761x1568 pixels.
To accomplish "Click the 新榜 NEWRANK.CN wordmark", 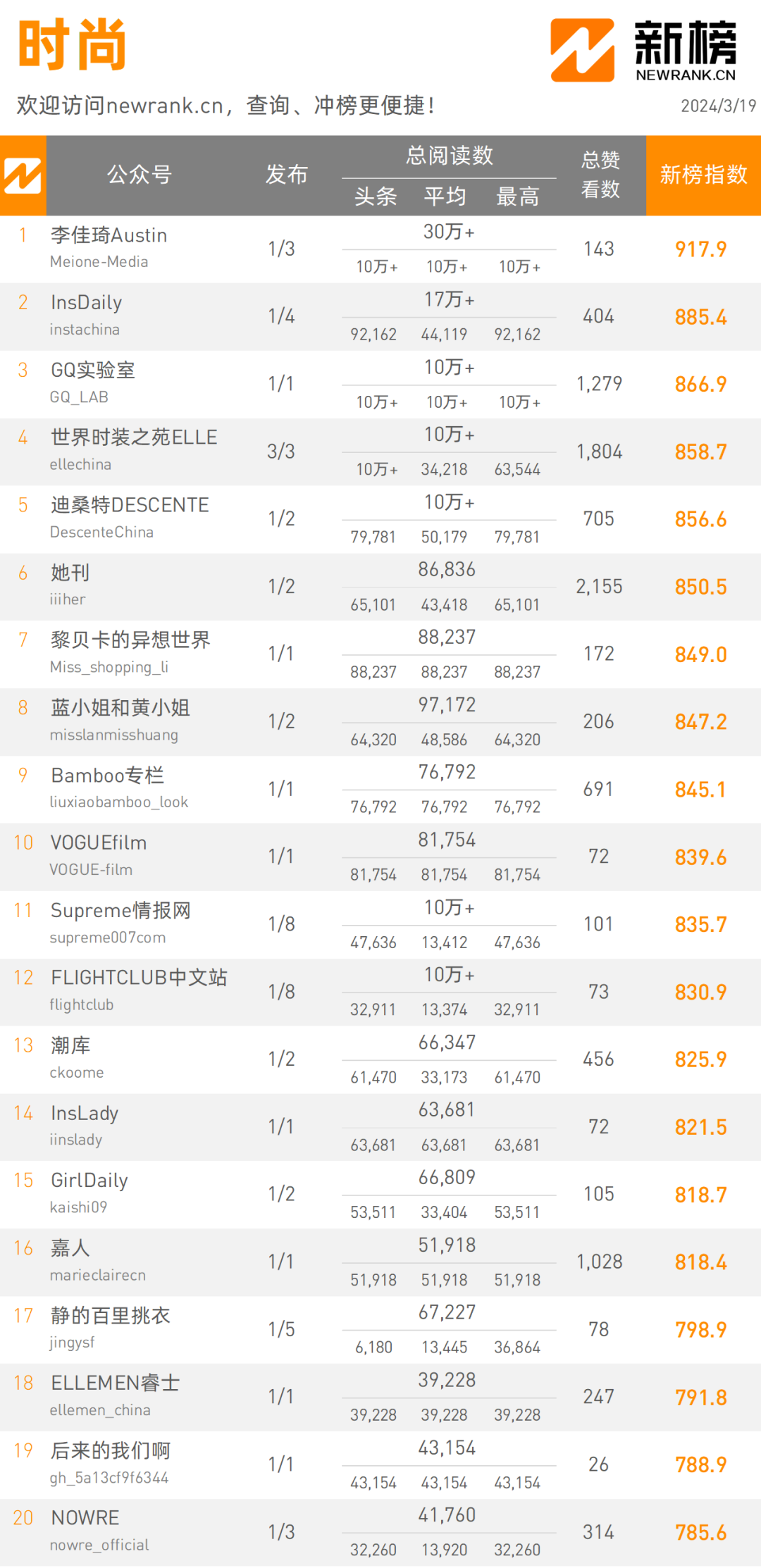I will 686,51.
